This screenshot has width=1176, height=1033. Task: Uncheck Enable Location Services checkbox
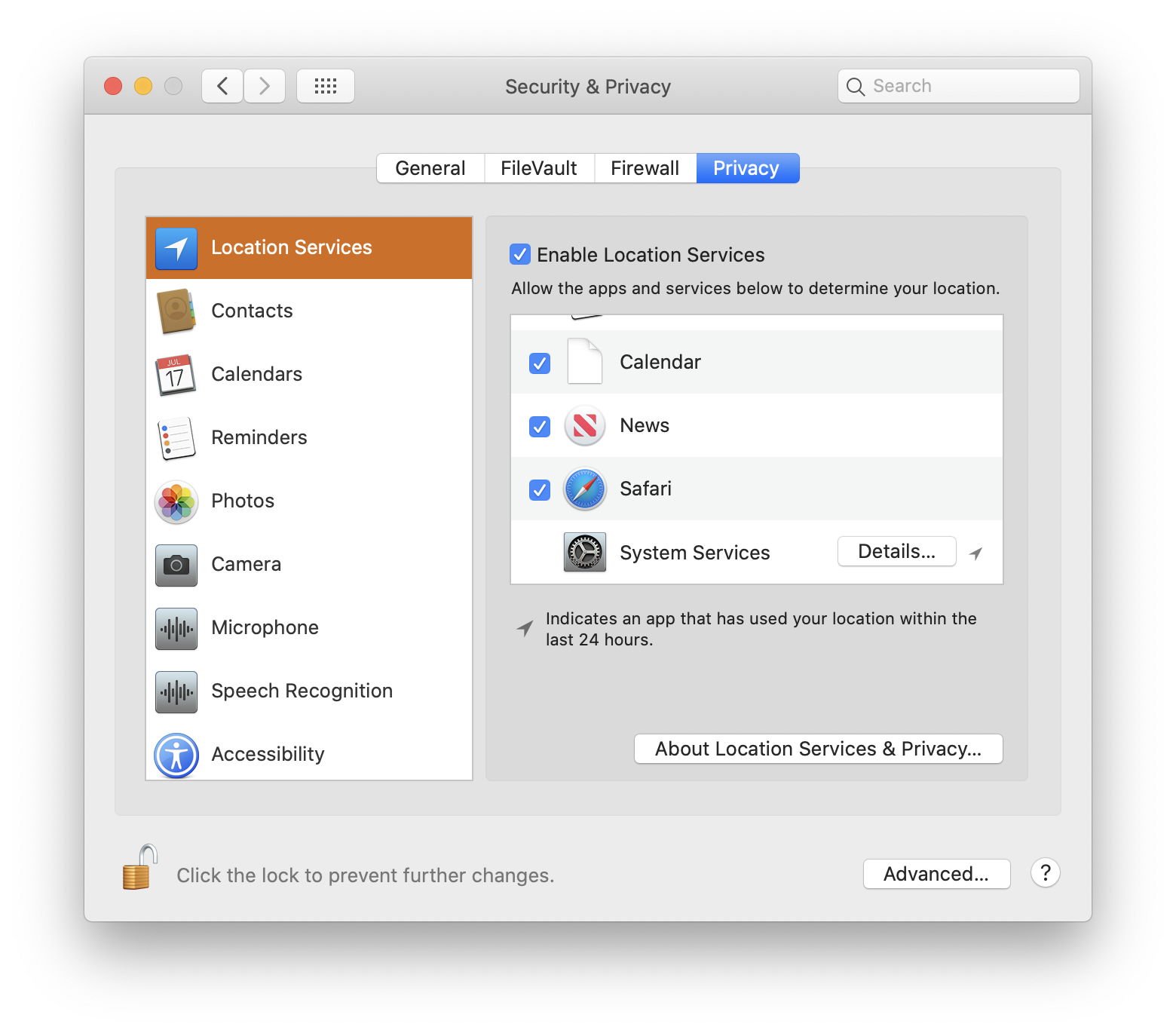pos(520,255)
